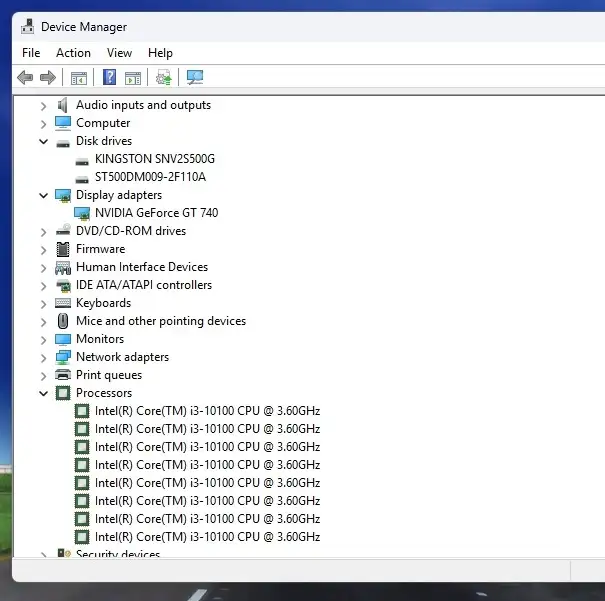The width and height of the screenshot is (605, 601).
Task: Open the View menu
Action: (119, 53)
